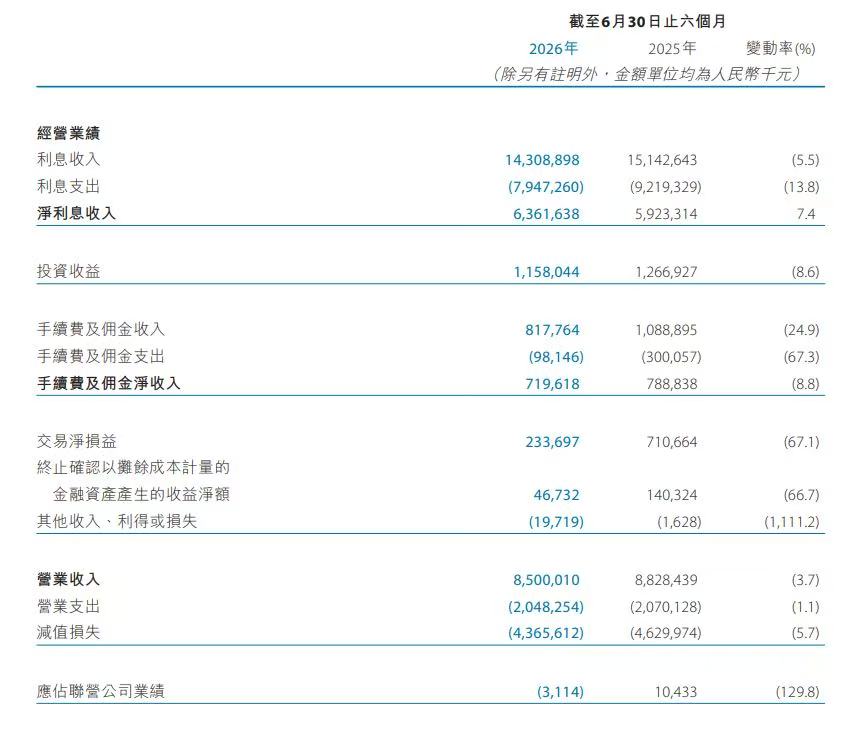The height and width of the screenshot is (730, 860).
Task: Select the 經營業績 section heading
Action: pos(69,133)
